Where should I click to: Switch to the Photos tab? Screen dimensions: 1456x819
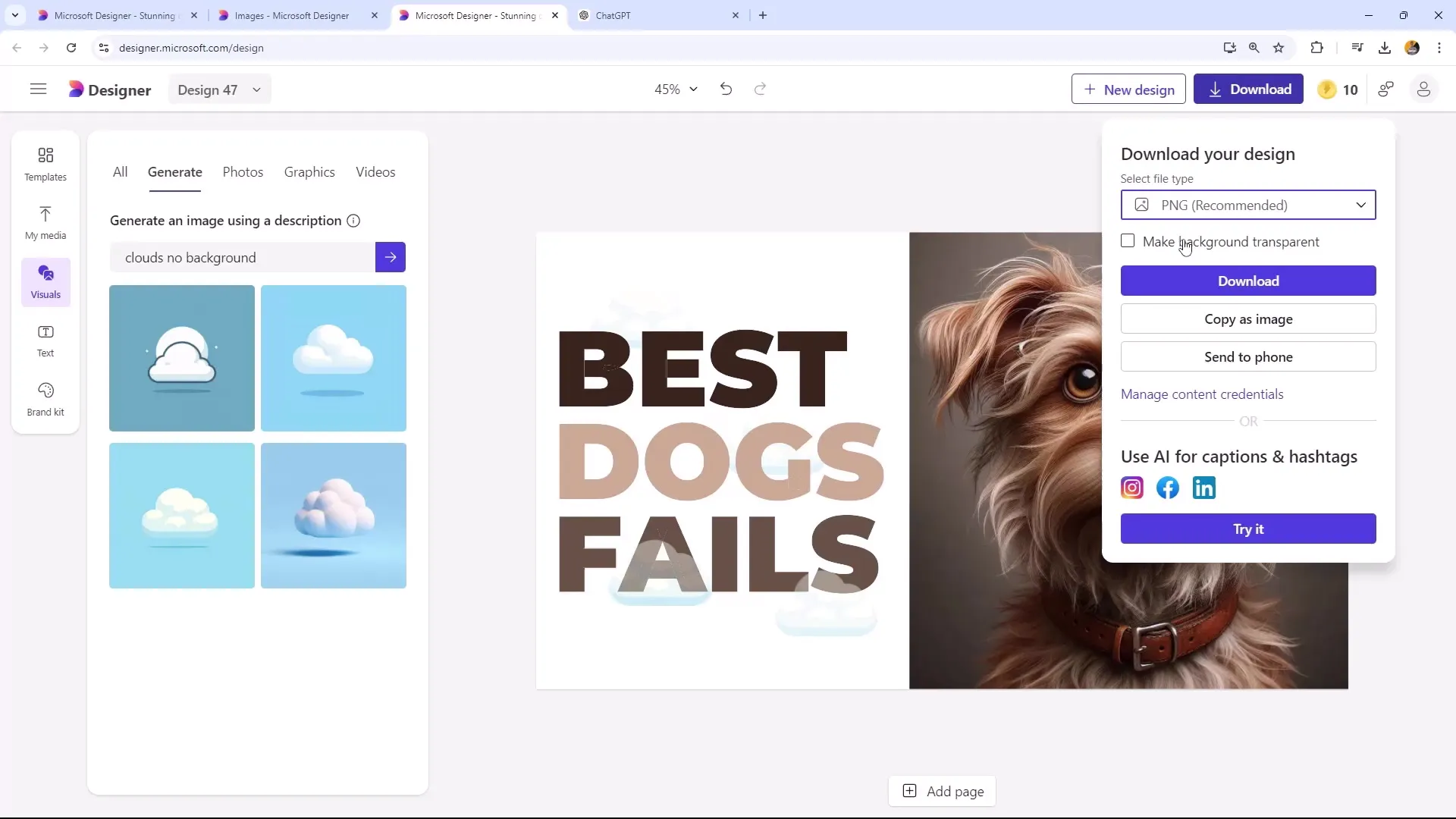point(243,171)
